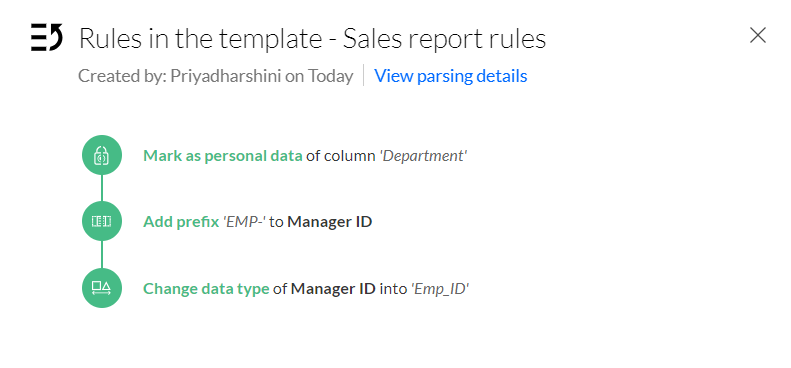Viewport: 791px width, 368px height.
Task: Click the Mark as personal data lock icon
Action: (102, 155)
